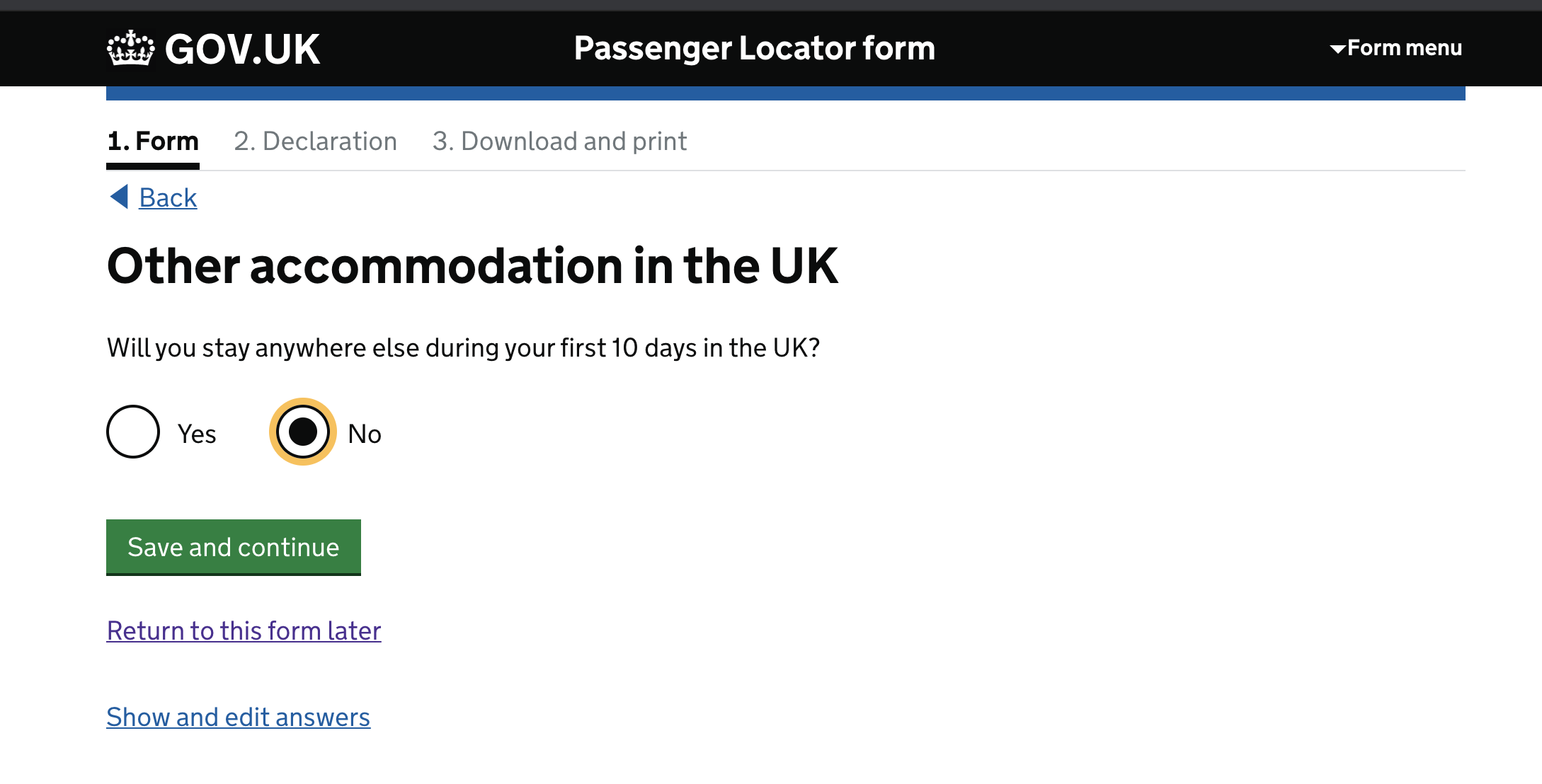Follow the Back link

coord(168,197)
